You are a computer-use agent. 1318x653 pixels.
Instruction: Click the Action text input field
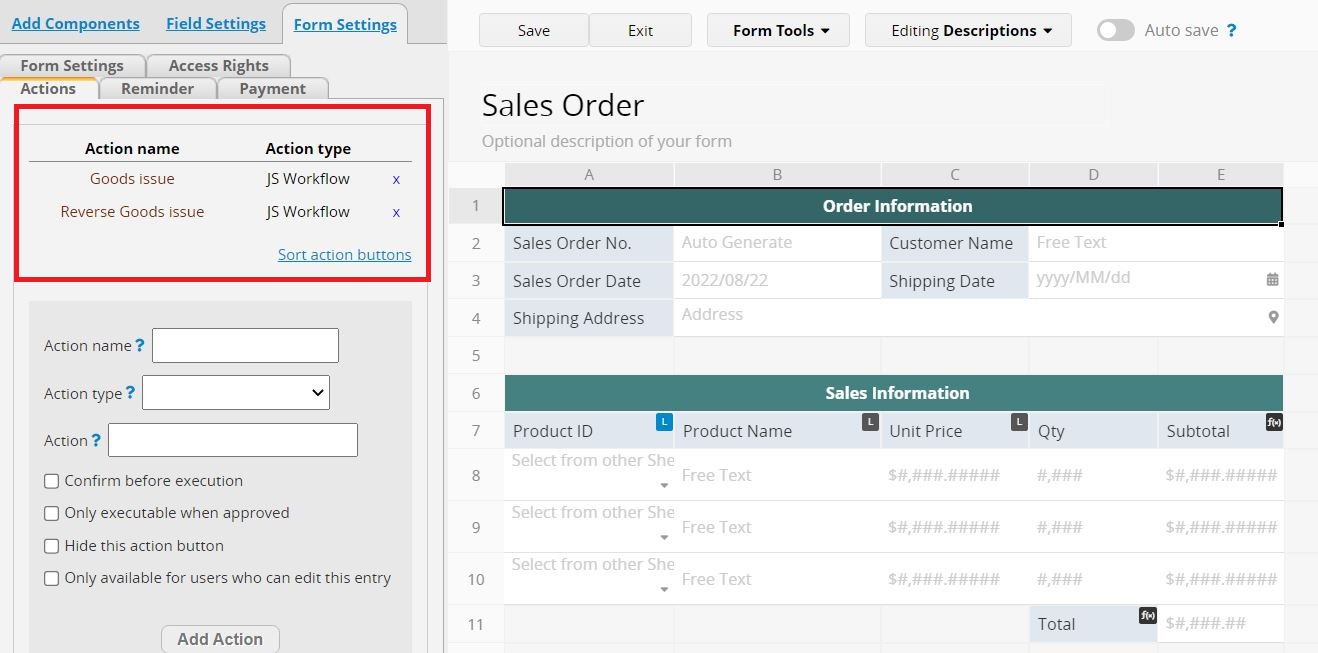(x=233, y=440)
